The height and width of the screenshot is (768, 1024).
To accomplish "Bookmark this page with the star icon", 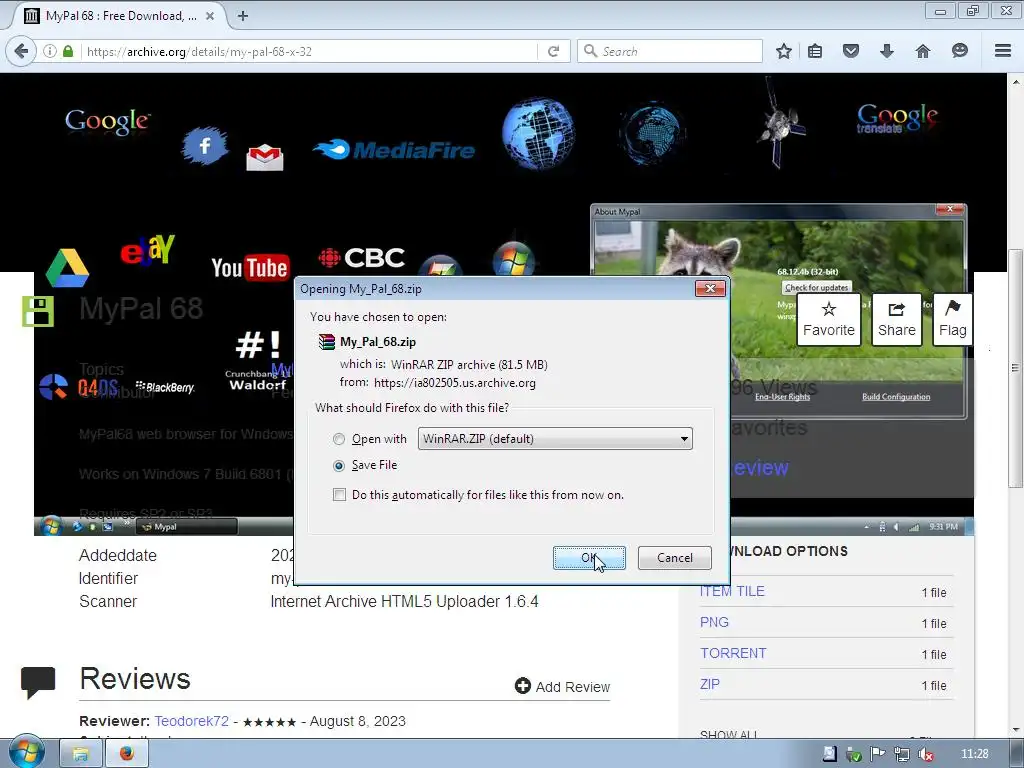I will point(784,51).
